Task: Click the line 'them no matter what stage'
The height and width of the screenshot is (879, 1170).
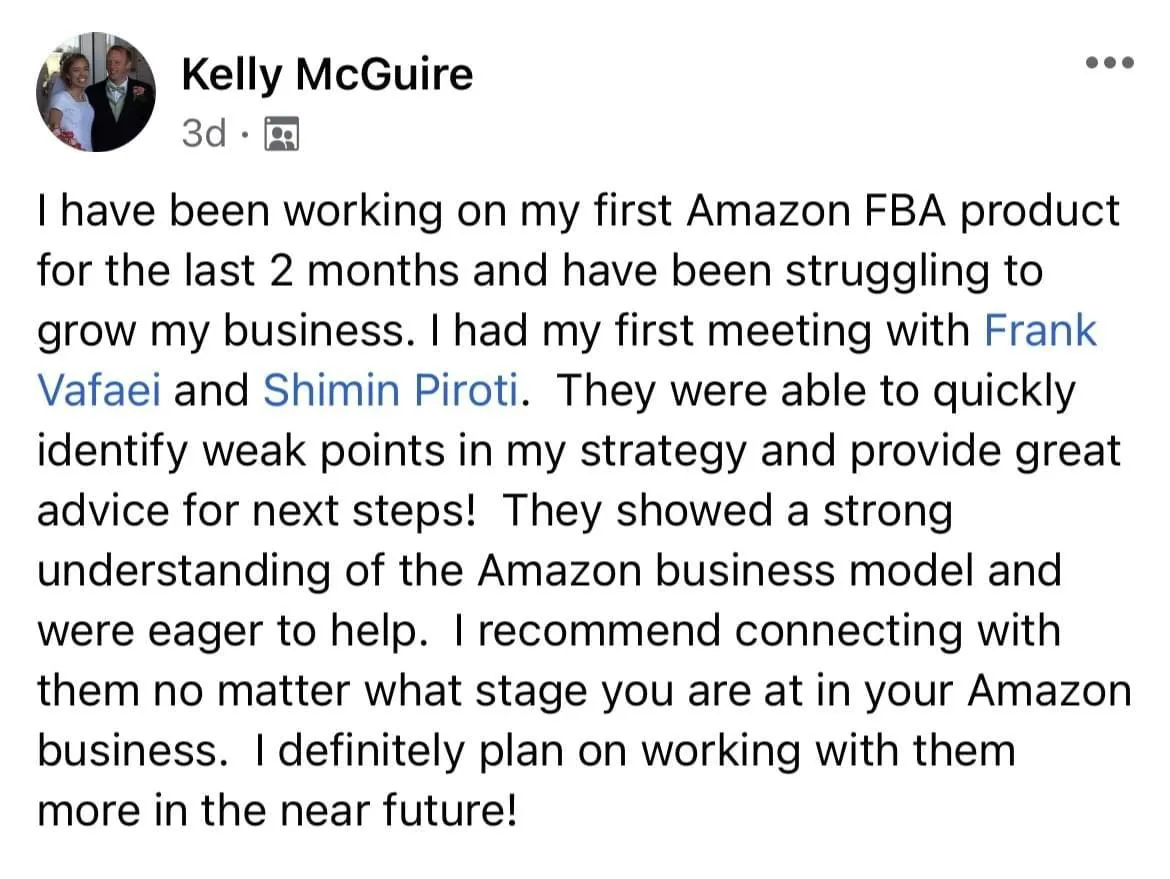Action: click(x=585, y=690)
